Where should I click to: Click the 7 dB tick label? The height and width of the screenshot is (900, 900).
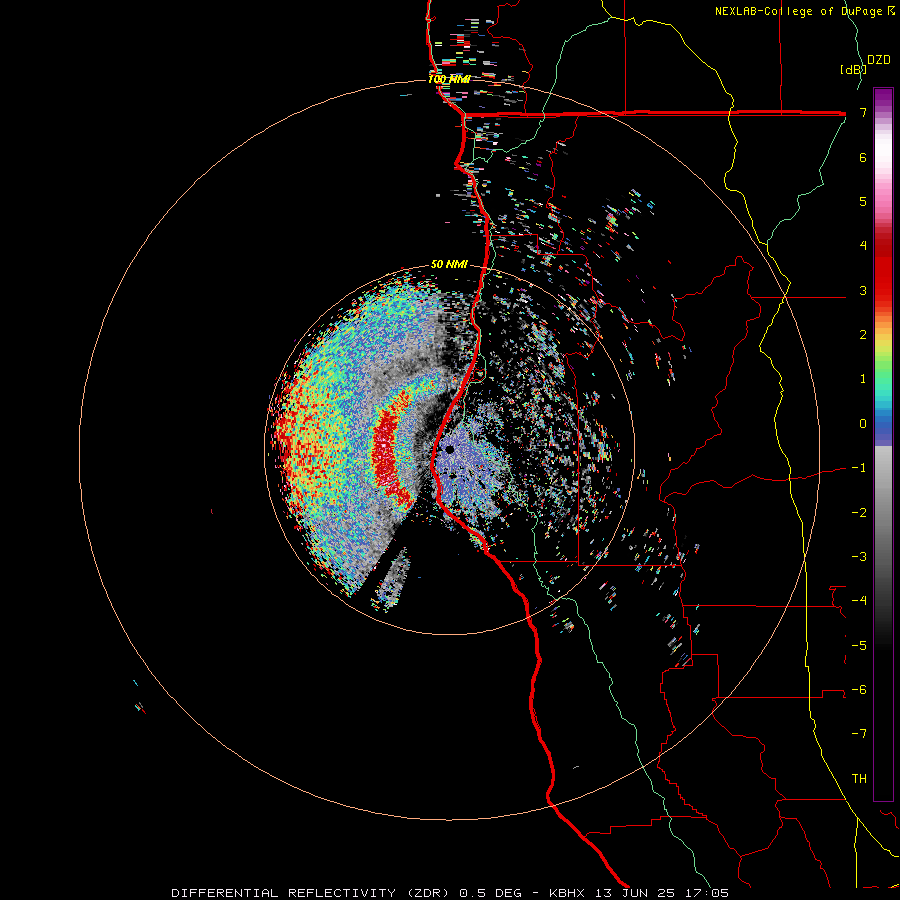(x=863, y=112)
